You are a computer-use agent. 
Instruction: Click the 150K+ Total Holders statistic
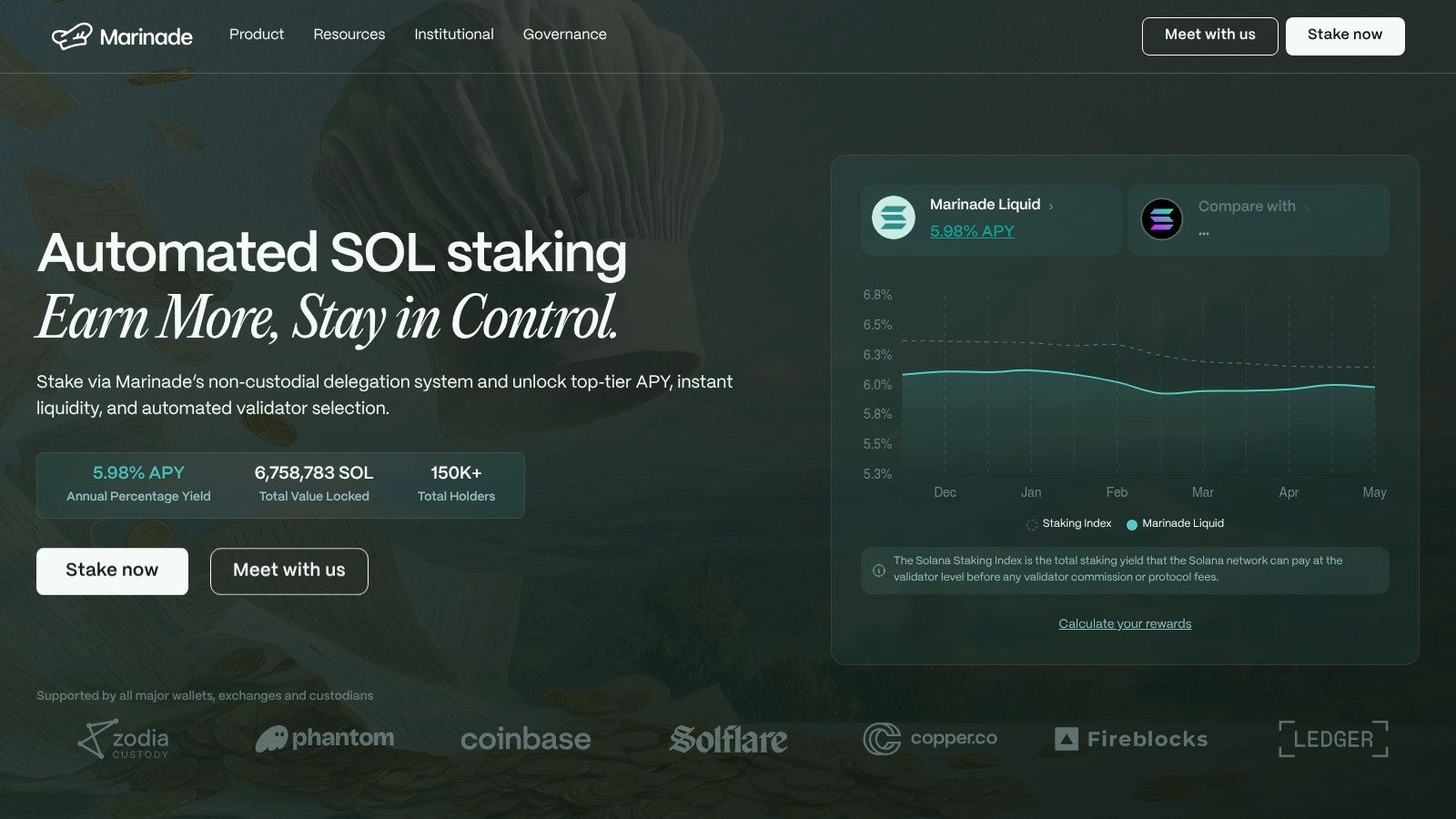[456, 483]
